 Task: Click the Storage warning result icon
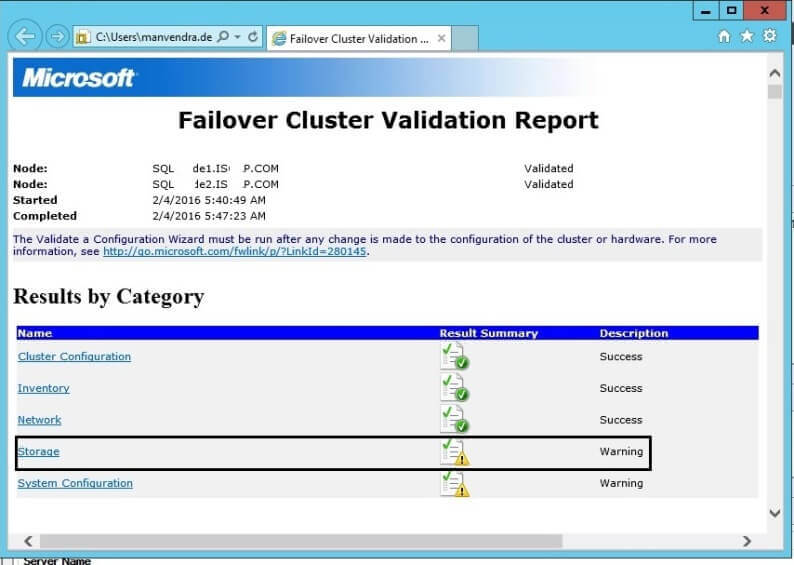click(454, 452)
